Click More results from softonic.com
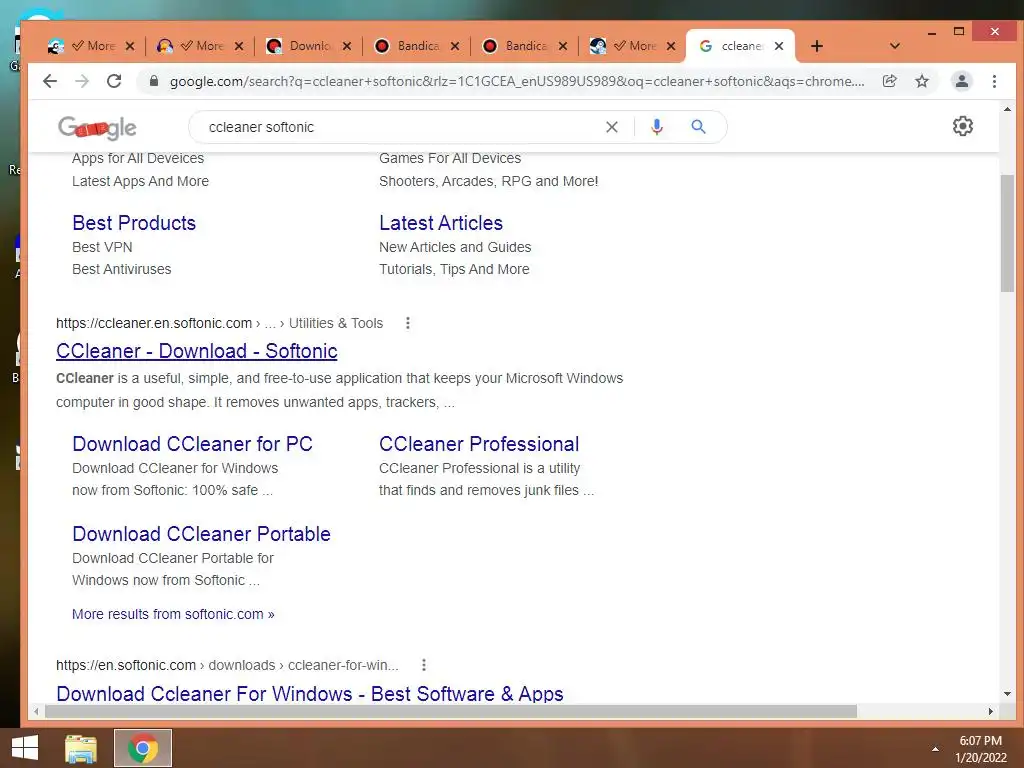This screenshot has height=768, width=1024. coord(173,614)
